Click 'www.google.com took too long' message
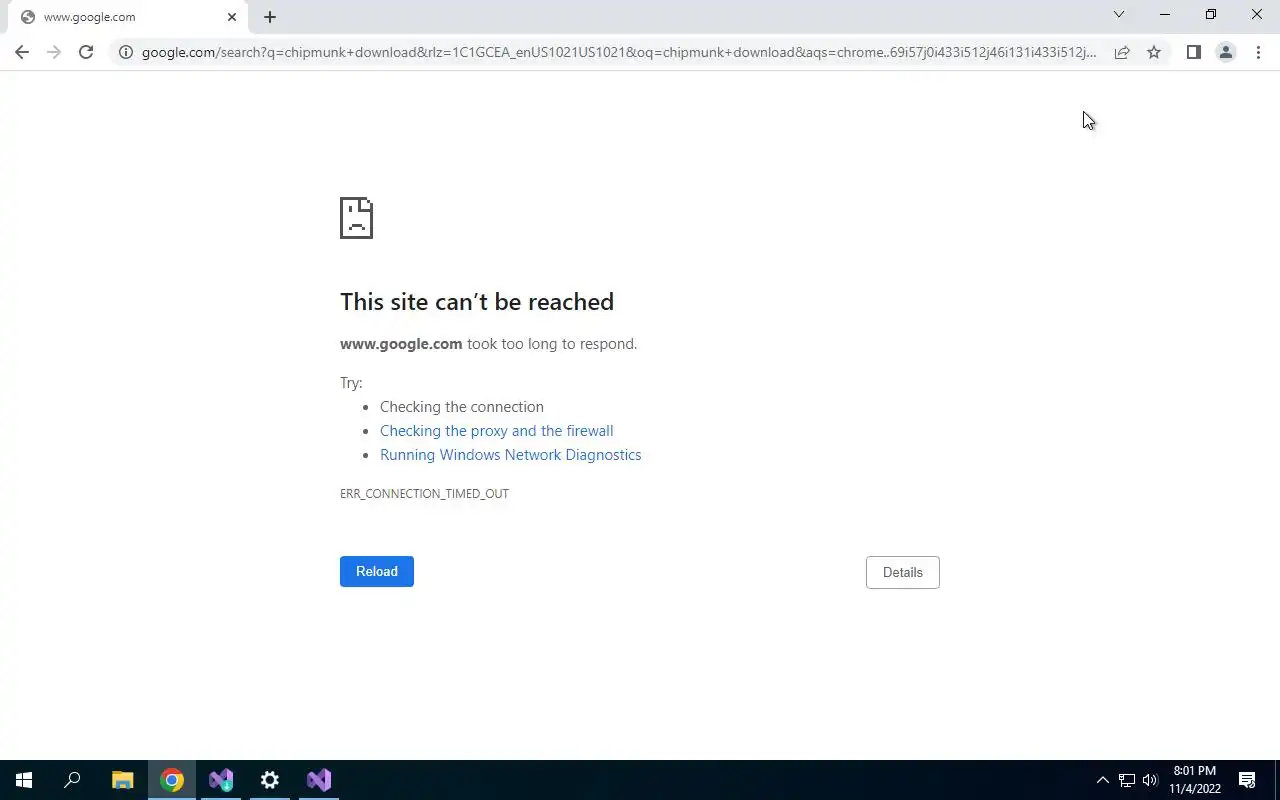Screen dimensions: 1280x800 (488, 344)
